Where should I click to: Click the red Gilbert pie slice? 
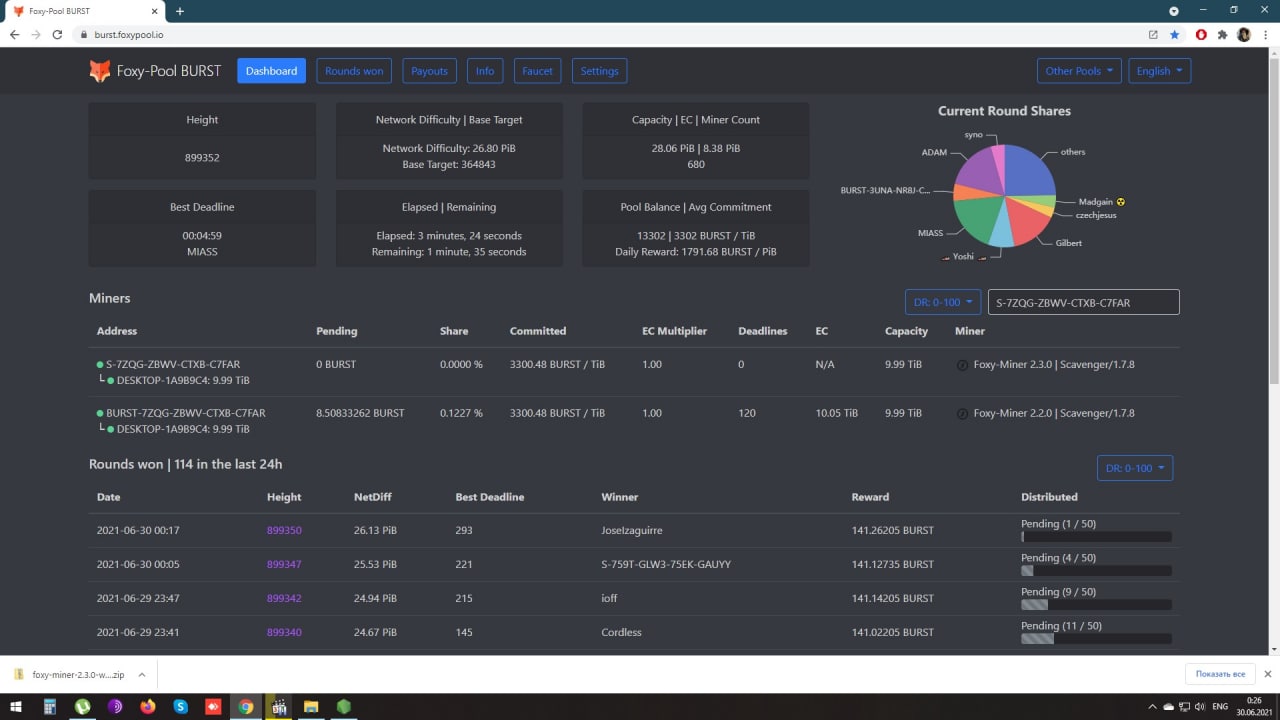[x=1028, y=222]
